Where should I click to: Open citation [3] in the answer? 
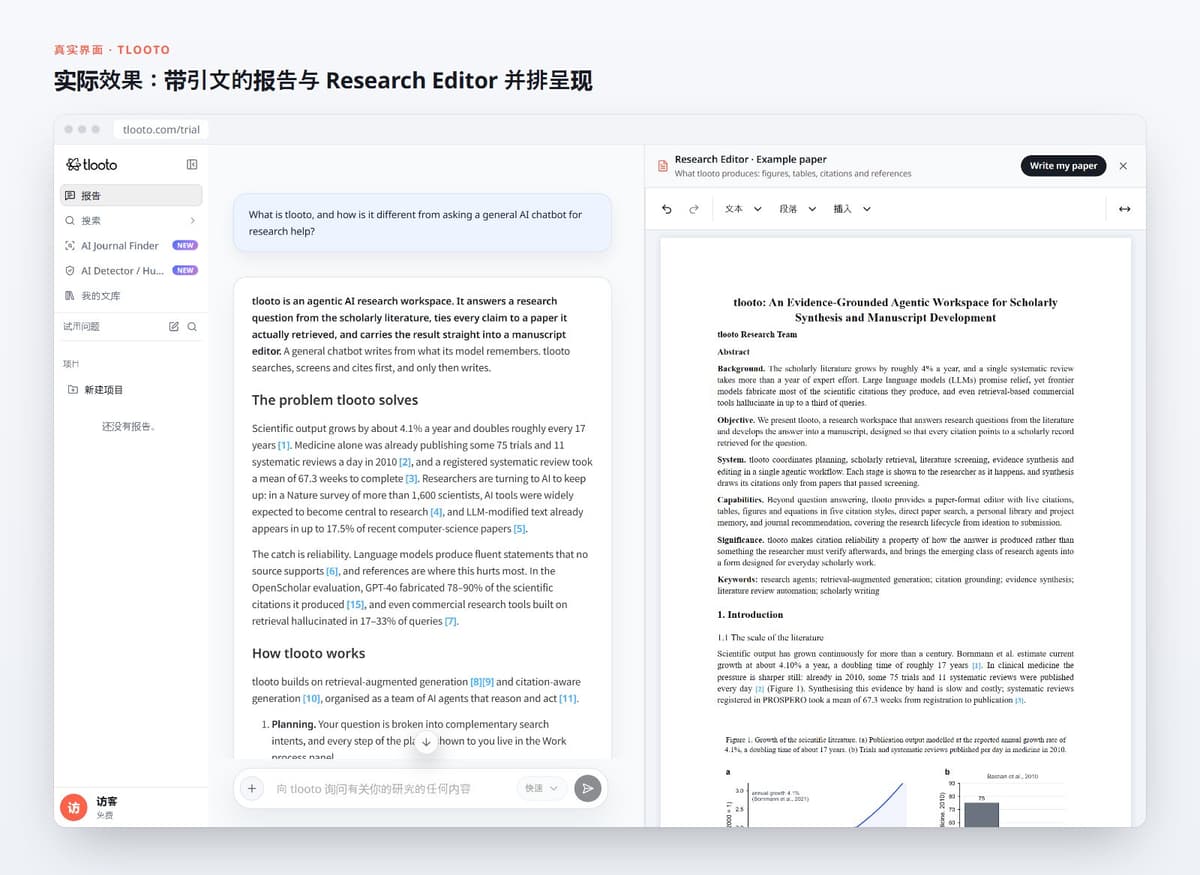coord(411,479)
